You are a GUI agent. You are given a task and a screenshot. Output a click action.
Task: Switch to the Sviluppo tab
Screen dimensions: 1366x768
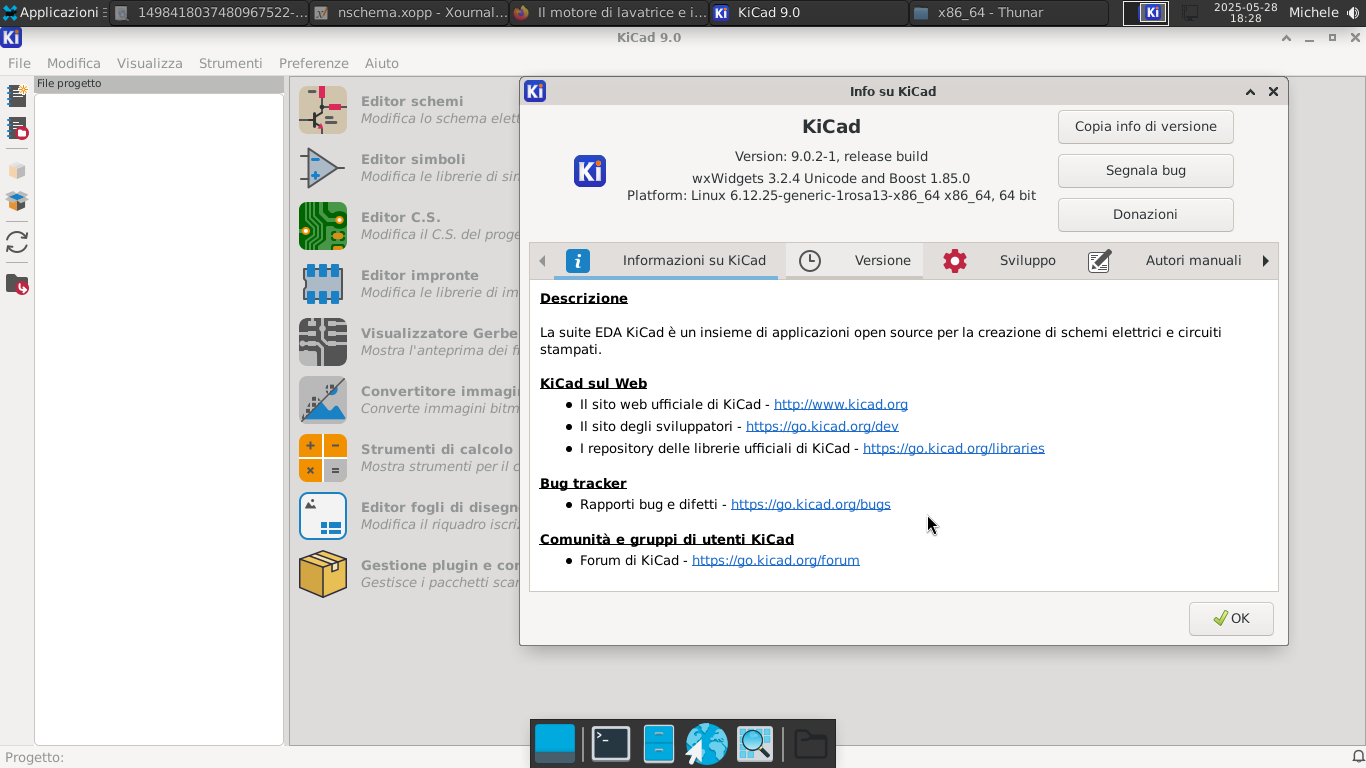tap(1000, 261)
